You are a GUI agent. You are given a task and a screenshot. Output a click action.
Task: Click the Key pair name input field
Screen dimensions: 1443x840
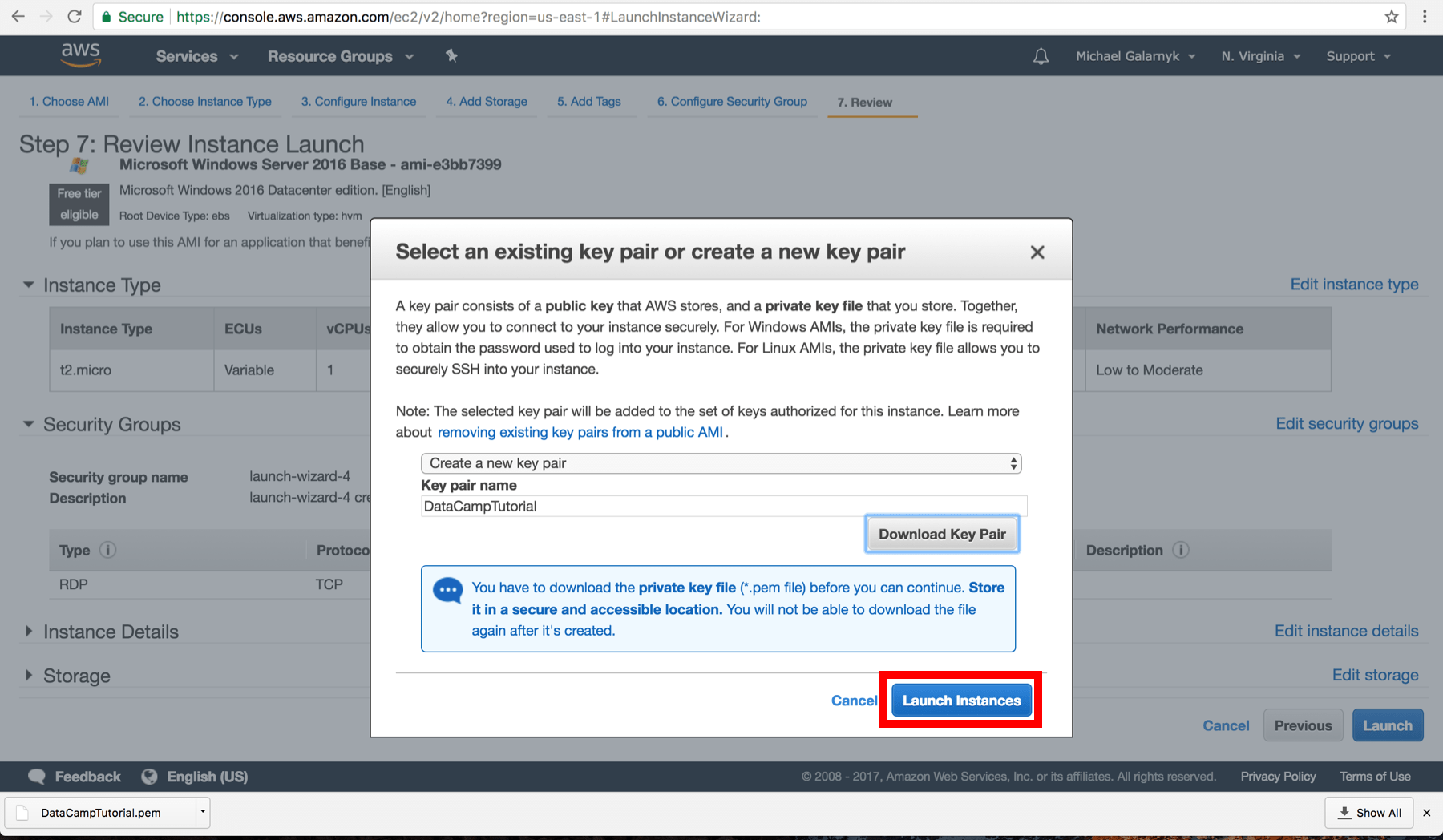(721, 506)
